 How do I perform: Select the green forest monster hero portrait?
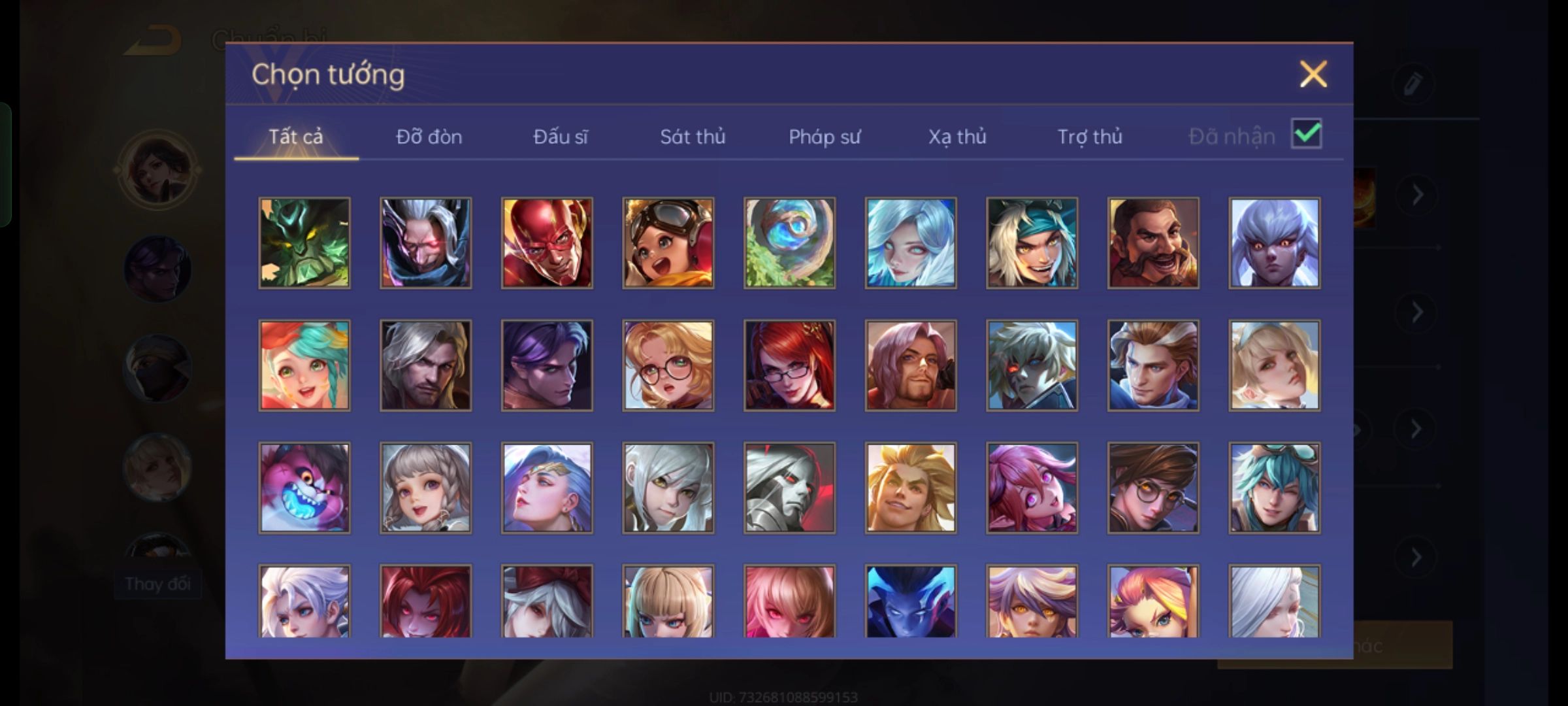pos(304,243)
